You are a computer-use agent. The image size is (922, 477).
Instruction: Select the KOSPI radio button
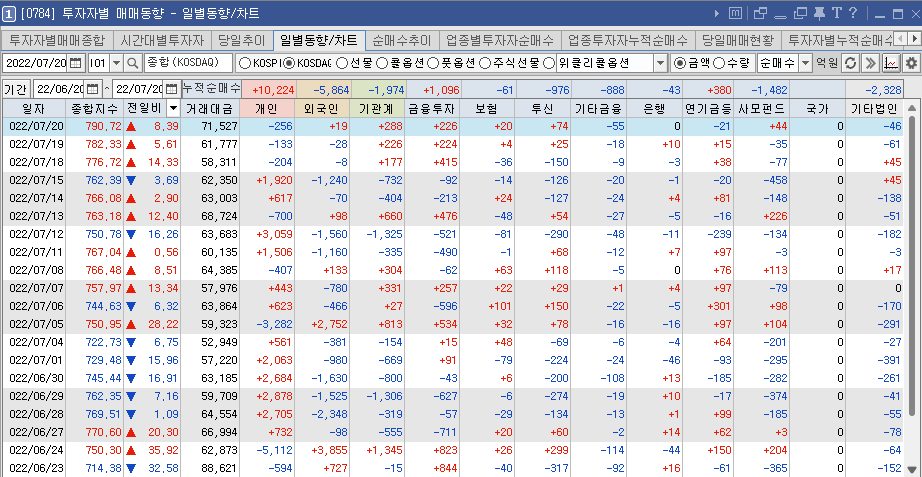click(x=244, y=63)
